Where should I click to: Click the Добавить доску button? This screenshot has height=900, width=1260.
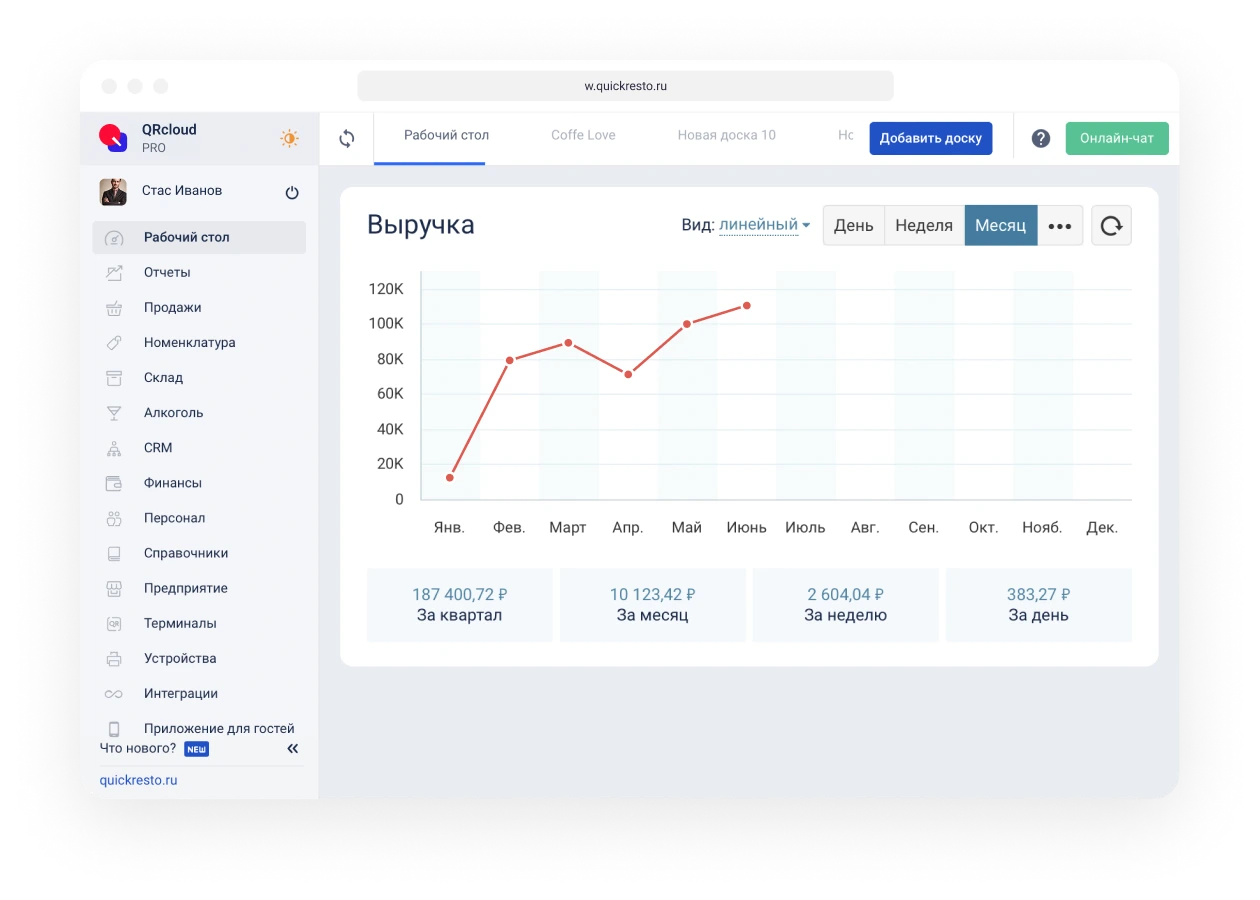point(930,138)
